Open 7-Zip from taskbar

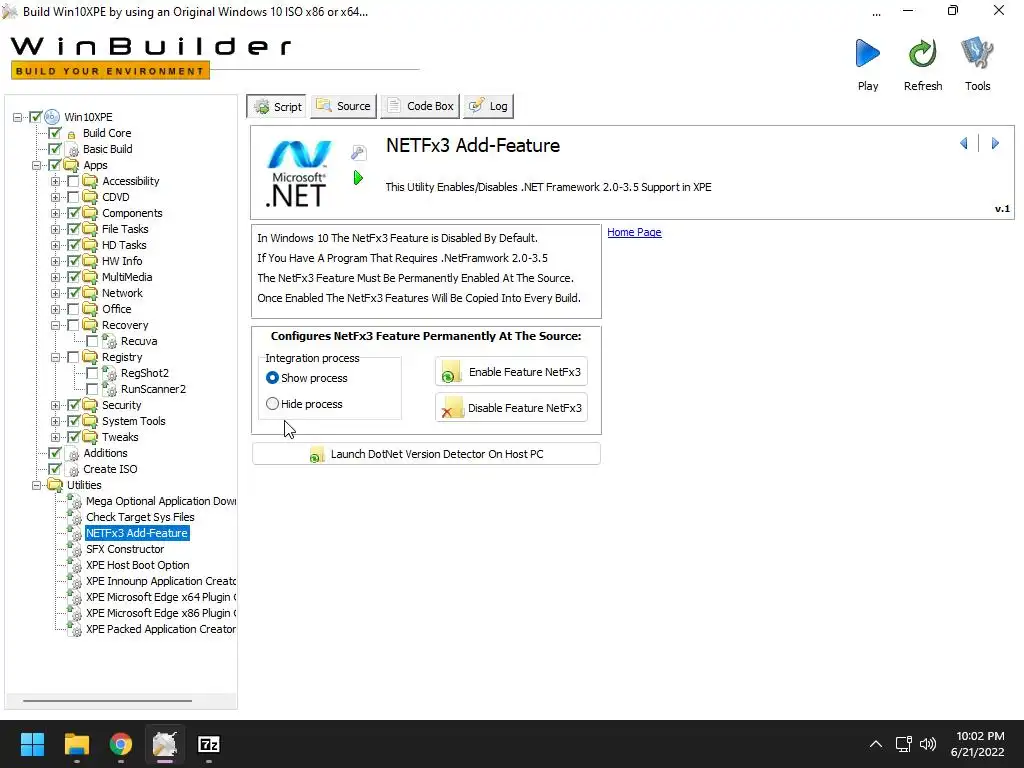point(208,744)
